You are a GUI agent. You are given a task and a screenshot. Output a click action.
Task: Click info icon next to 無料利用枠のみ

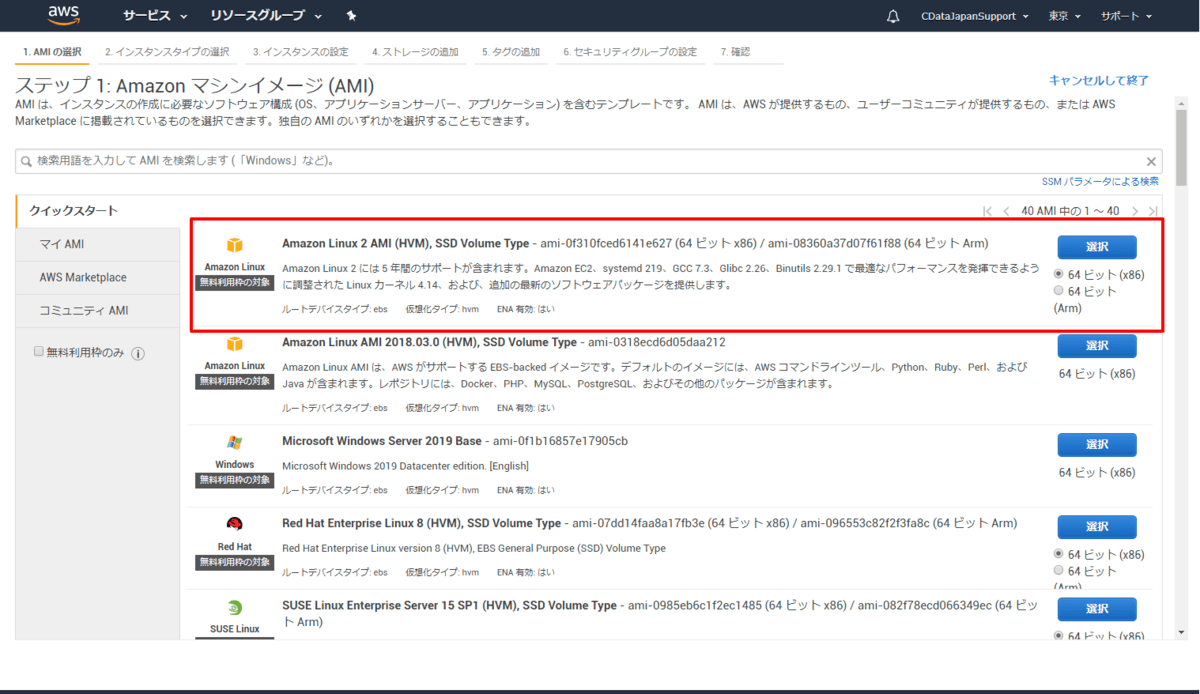[138, 353]
